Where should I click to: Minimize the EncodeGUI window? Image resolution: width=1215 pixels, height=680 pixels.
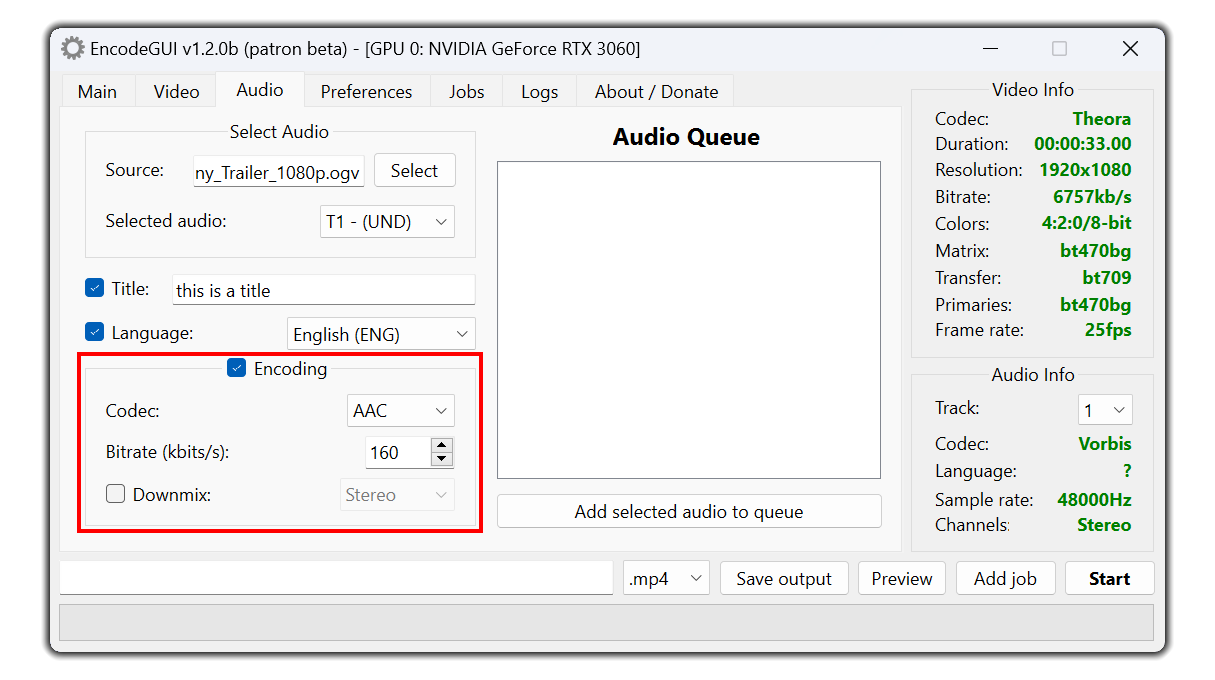click(989, 48)
